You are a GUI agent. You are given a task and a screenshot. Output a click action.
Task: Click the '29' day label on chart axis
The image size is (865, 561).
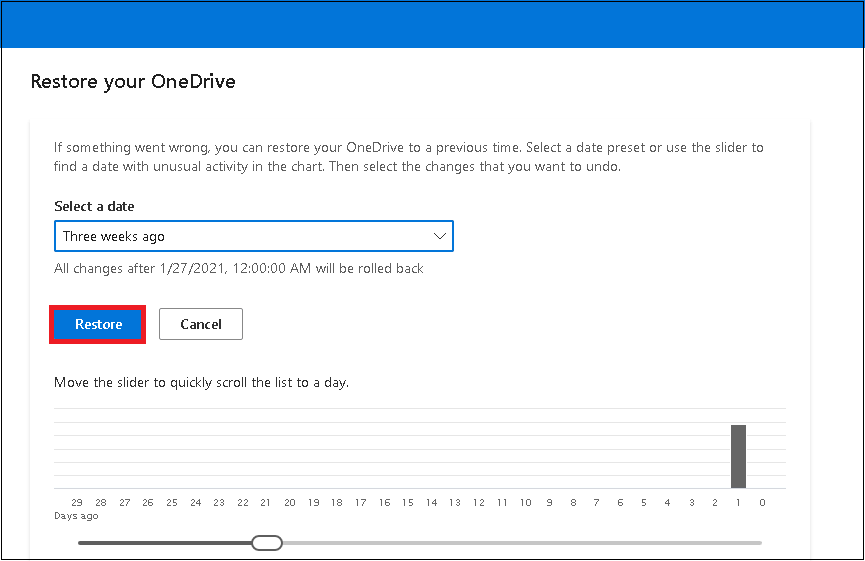coord(77,503)
